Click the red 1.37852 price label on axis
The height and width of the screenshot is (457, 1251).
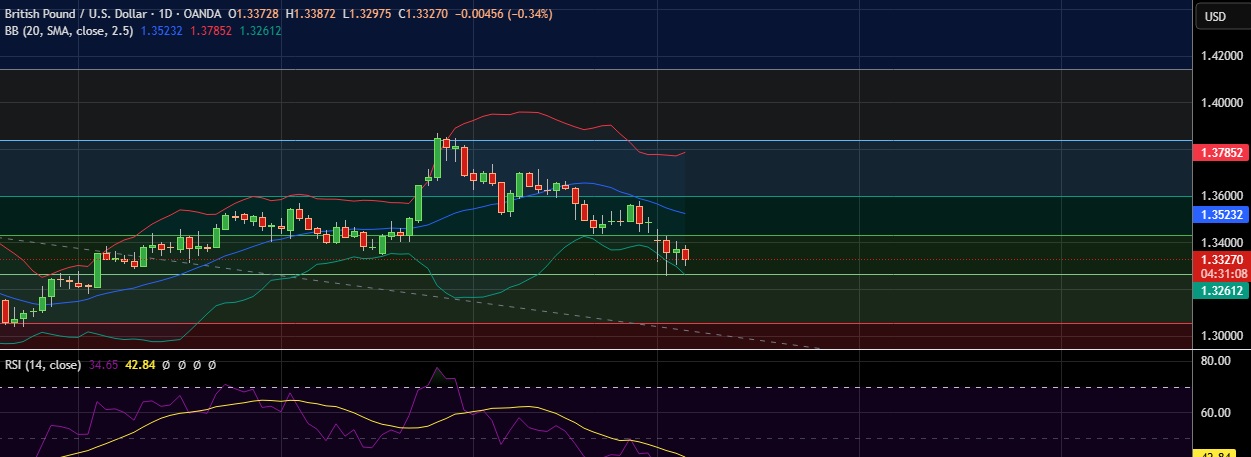[1221, 152]
